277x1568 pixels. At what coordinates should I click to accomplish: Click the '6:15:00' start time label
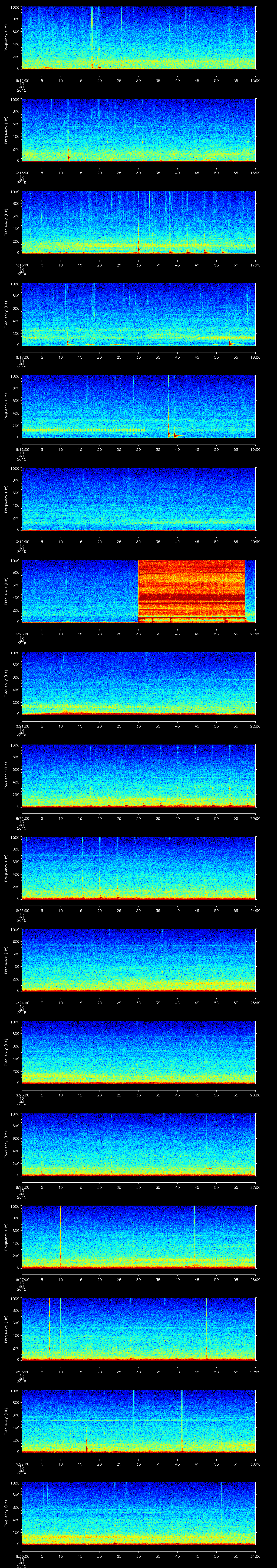[x=22, y=173]
